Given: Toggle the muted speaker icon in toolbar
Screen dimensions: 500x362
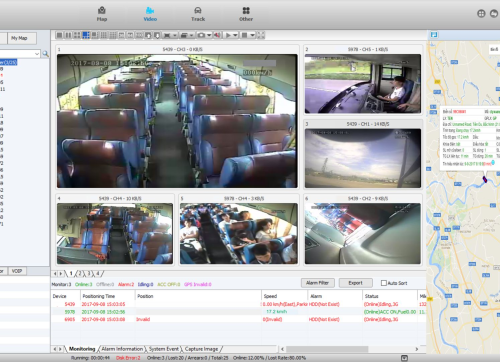Looking at the screenshot, I should (x=217, y=35).
